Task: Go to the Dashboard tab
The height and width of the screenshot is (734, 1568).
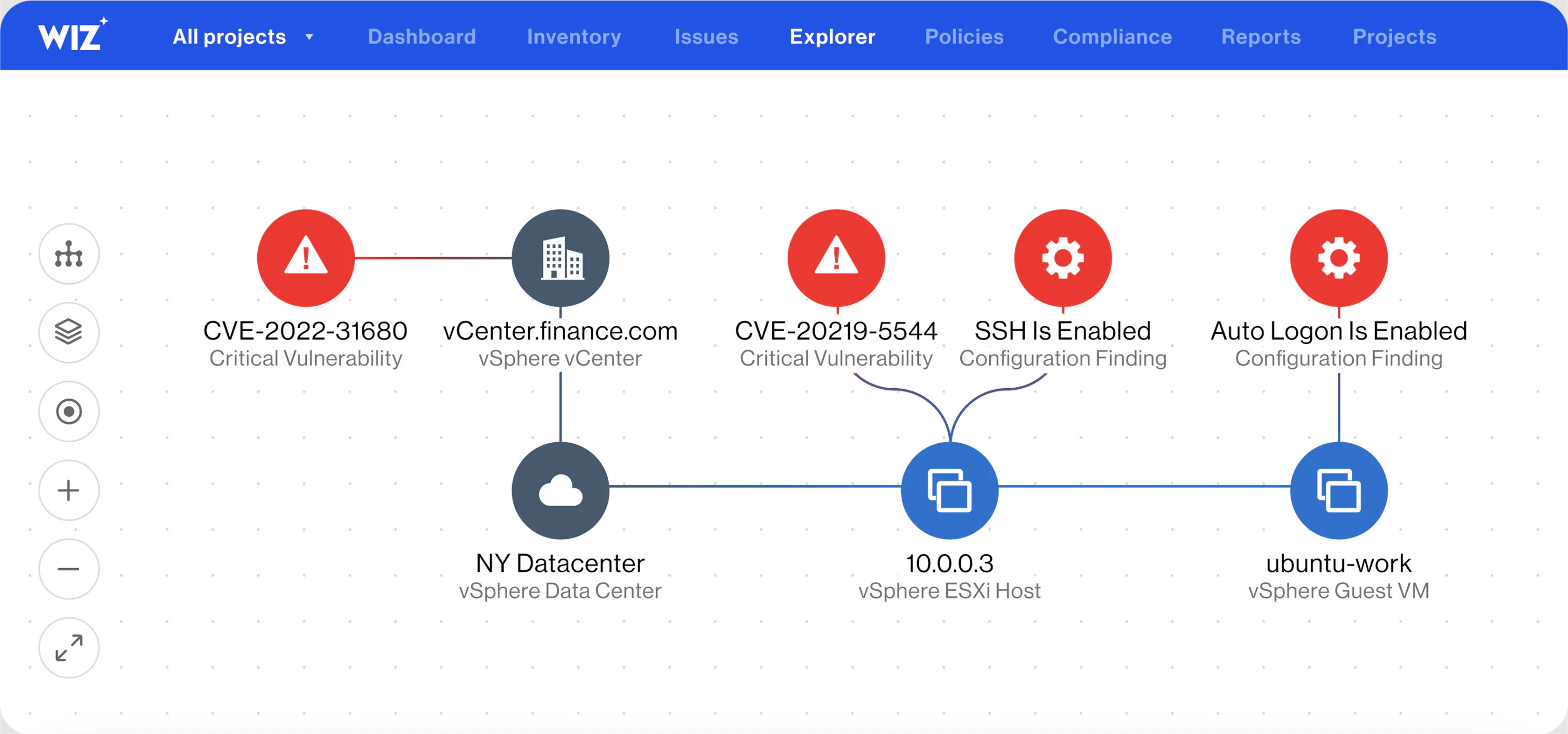Action: tap(422, 36)
